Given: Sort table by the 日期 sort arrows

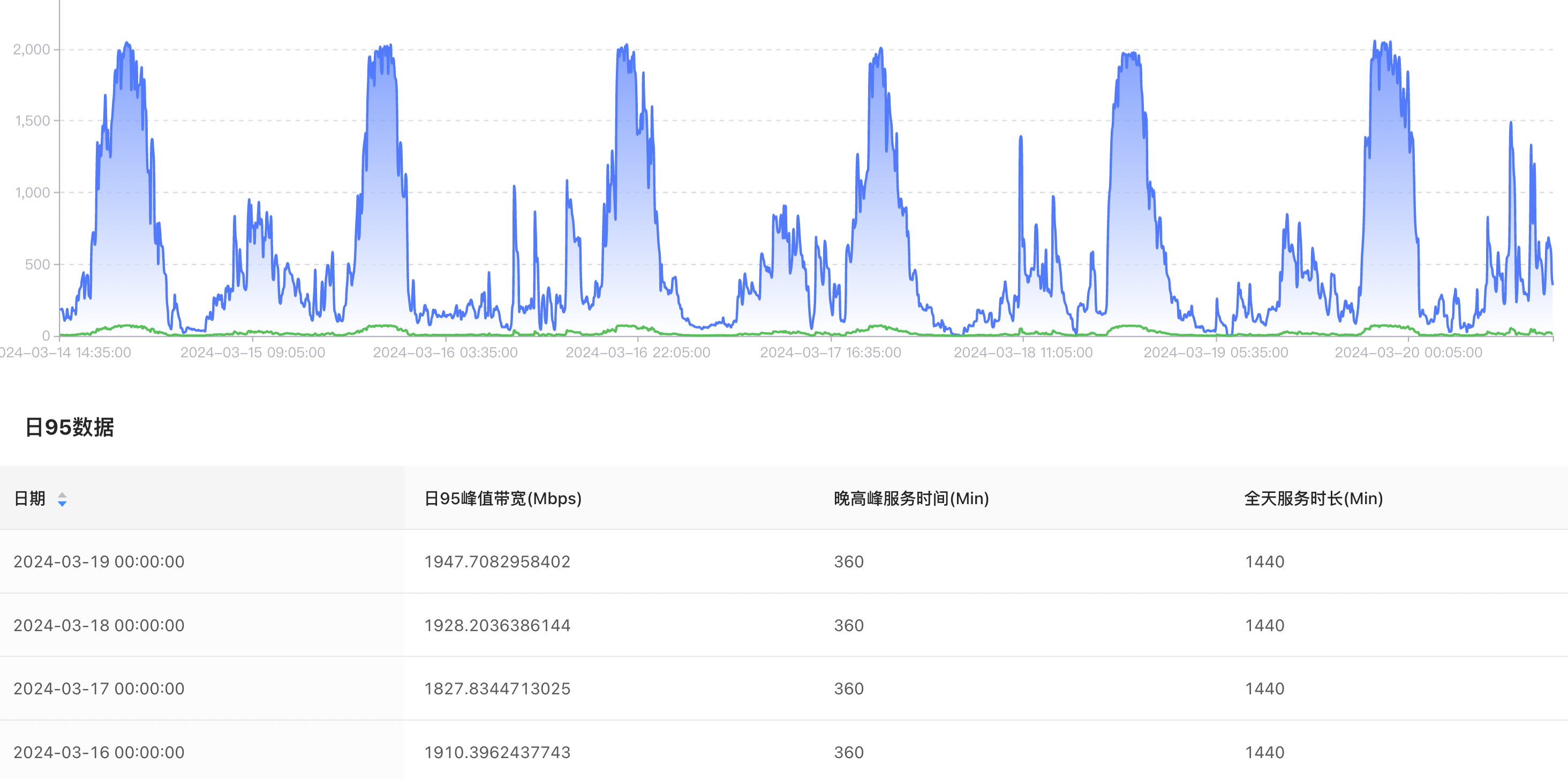Looking at the screenshot, I should click(x=62, y=499).
